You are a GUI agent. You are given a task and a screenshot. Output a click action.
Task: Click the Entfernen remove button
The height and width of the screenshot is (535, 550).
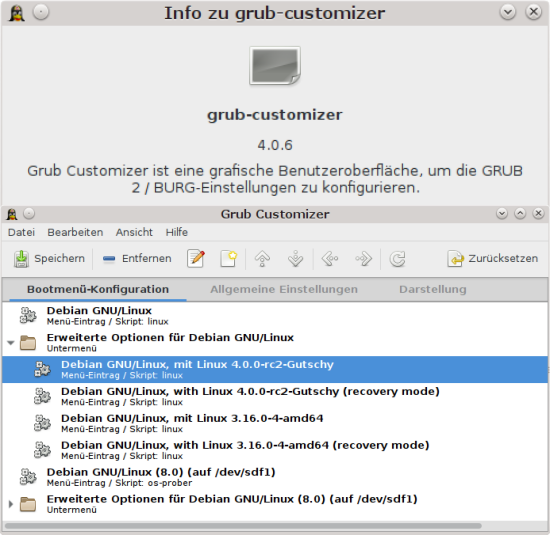point(137,259)
